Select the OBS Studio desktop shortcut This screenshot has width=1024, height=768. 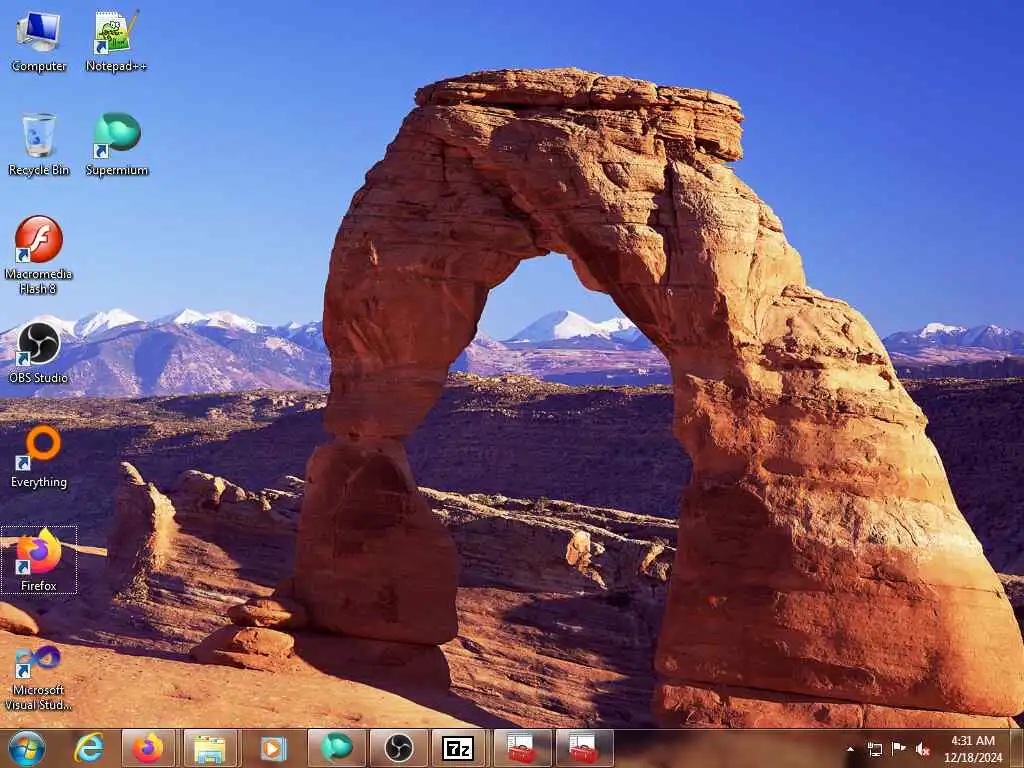[39, 353]
